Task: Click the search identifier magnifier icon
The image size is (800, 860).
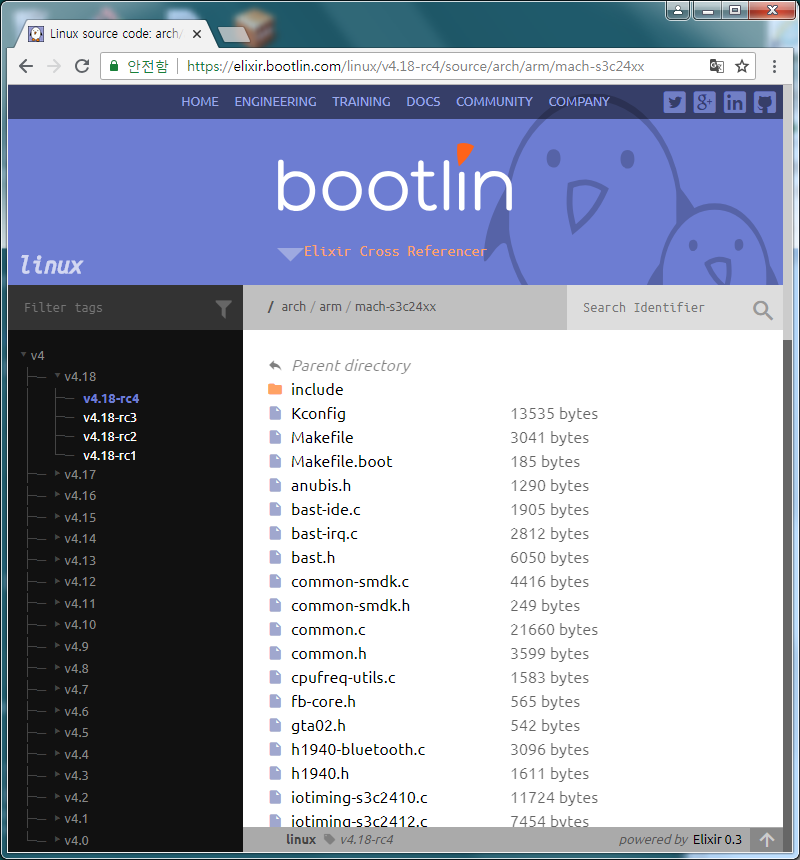Action: pyautogui.click(x=763, y=310)
